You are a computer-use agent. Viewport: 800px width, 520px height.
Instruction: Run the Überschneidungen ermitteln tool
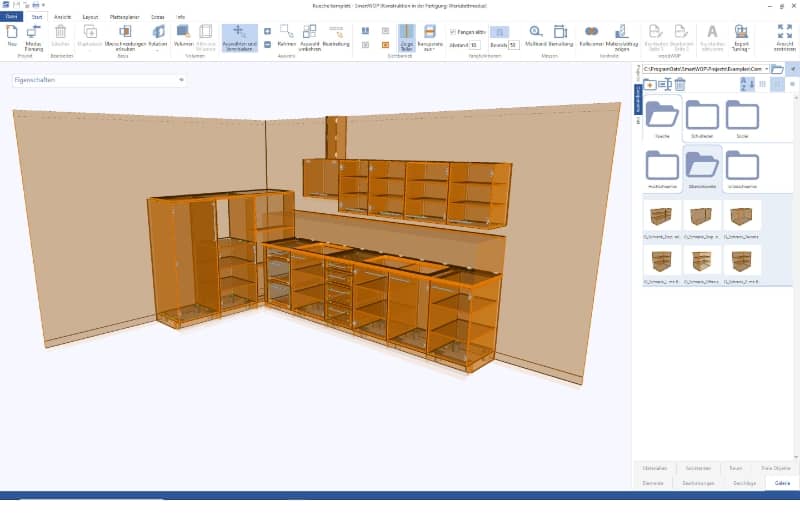125,38
